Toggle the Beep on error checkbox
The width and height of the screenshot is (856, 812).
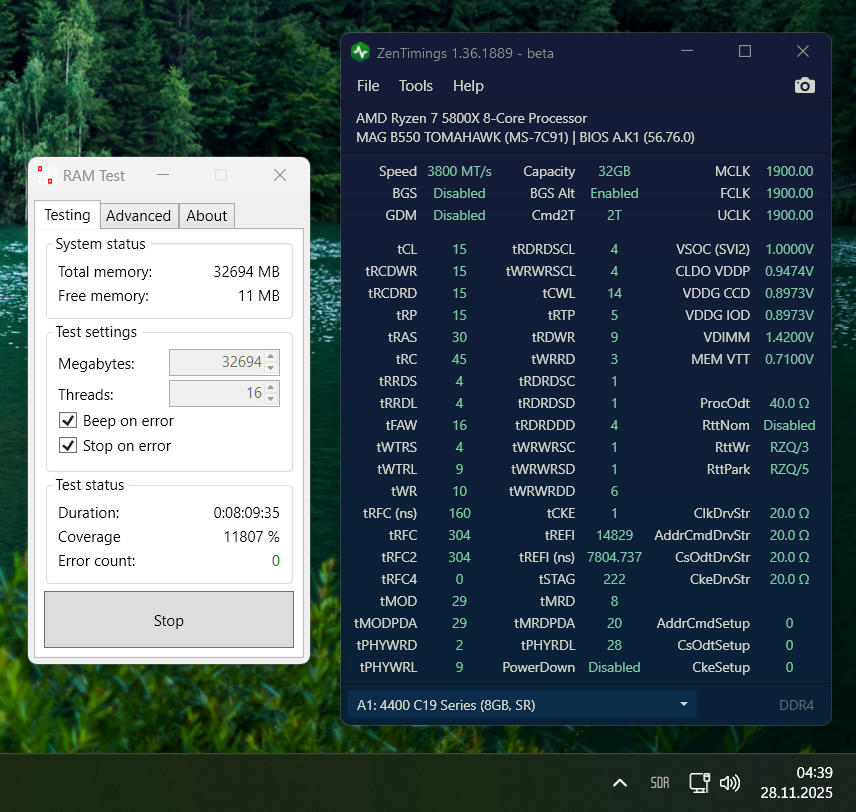click(68, 421)
